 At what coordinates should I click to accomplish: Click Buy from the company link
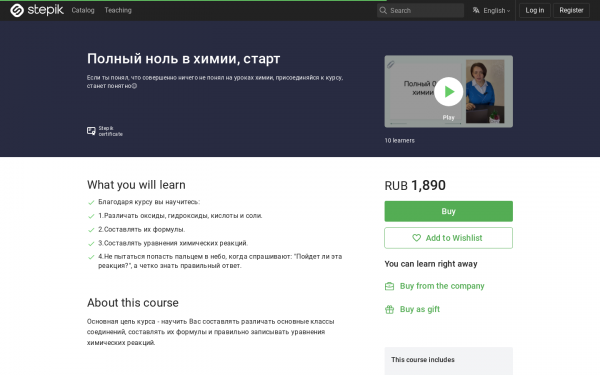coord(442,286)
